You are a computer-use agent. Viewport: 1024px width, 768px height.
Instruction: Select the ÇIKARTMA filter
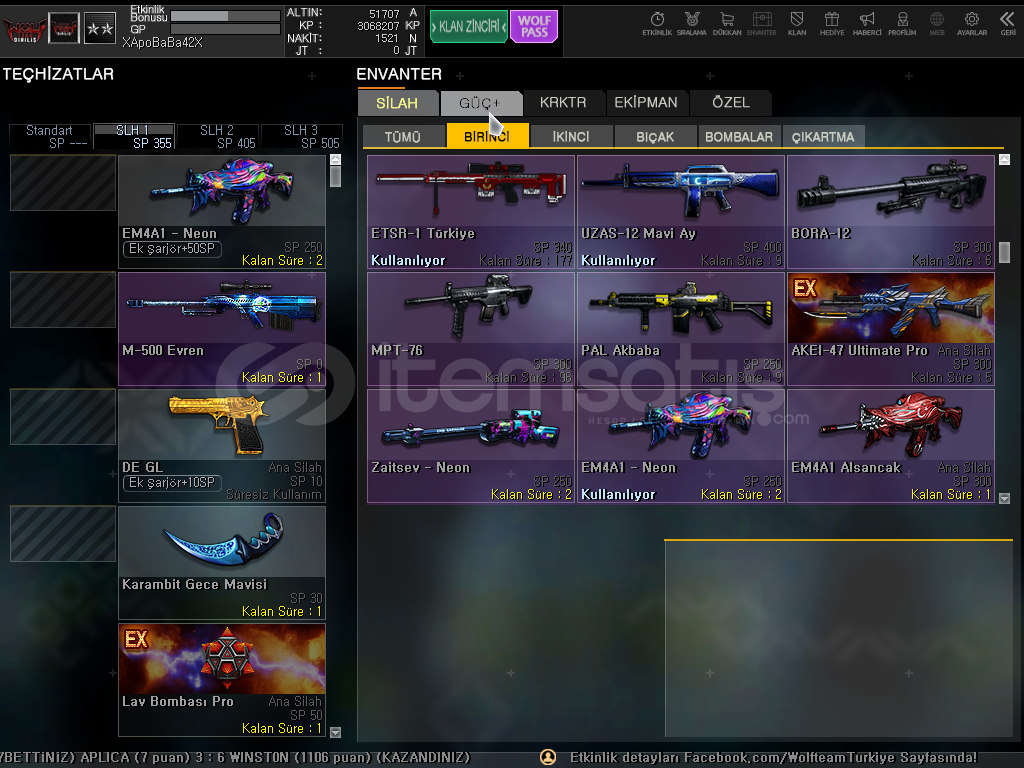tap(823, 136)
